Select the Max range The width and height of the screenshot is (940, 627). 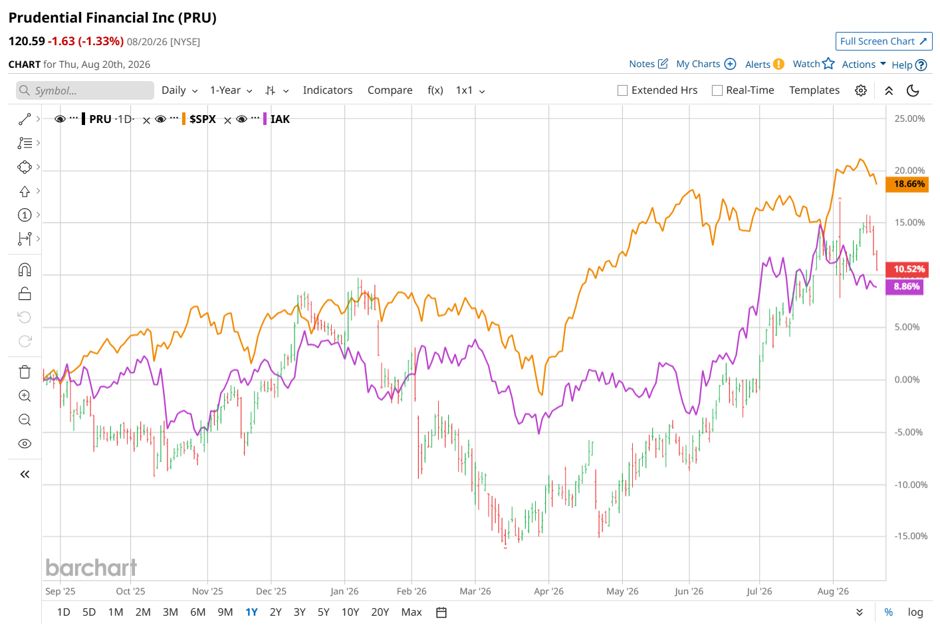[411, 613]
